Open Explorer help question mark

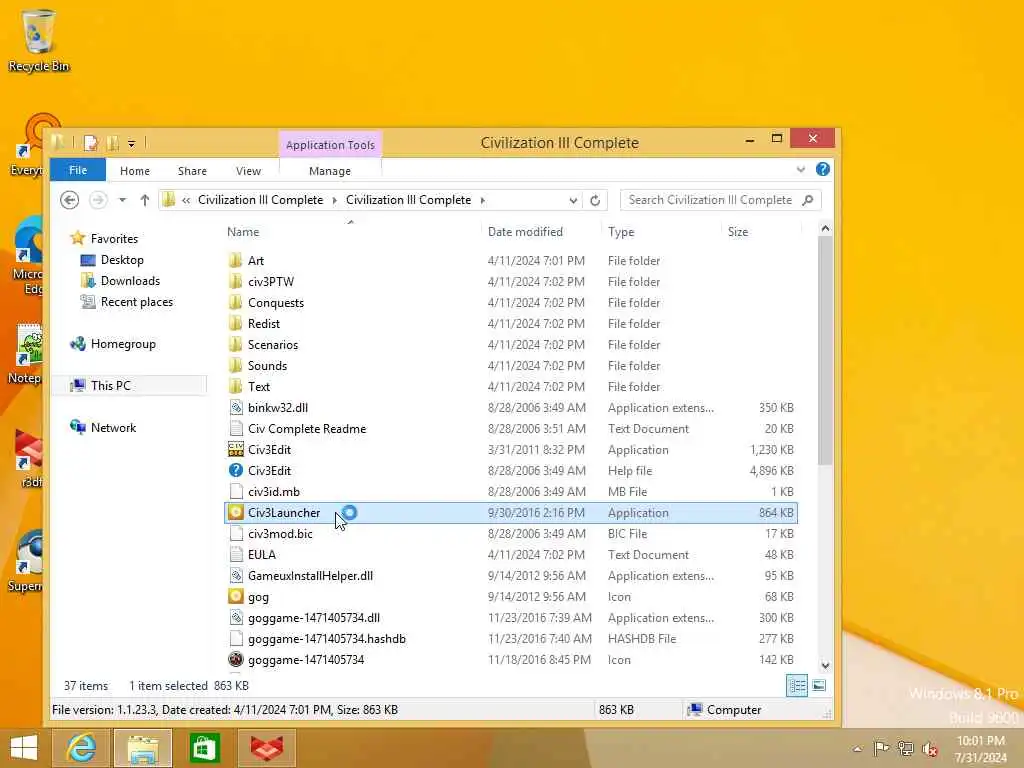[x=823, y=170]
